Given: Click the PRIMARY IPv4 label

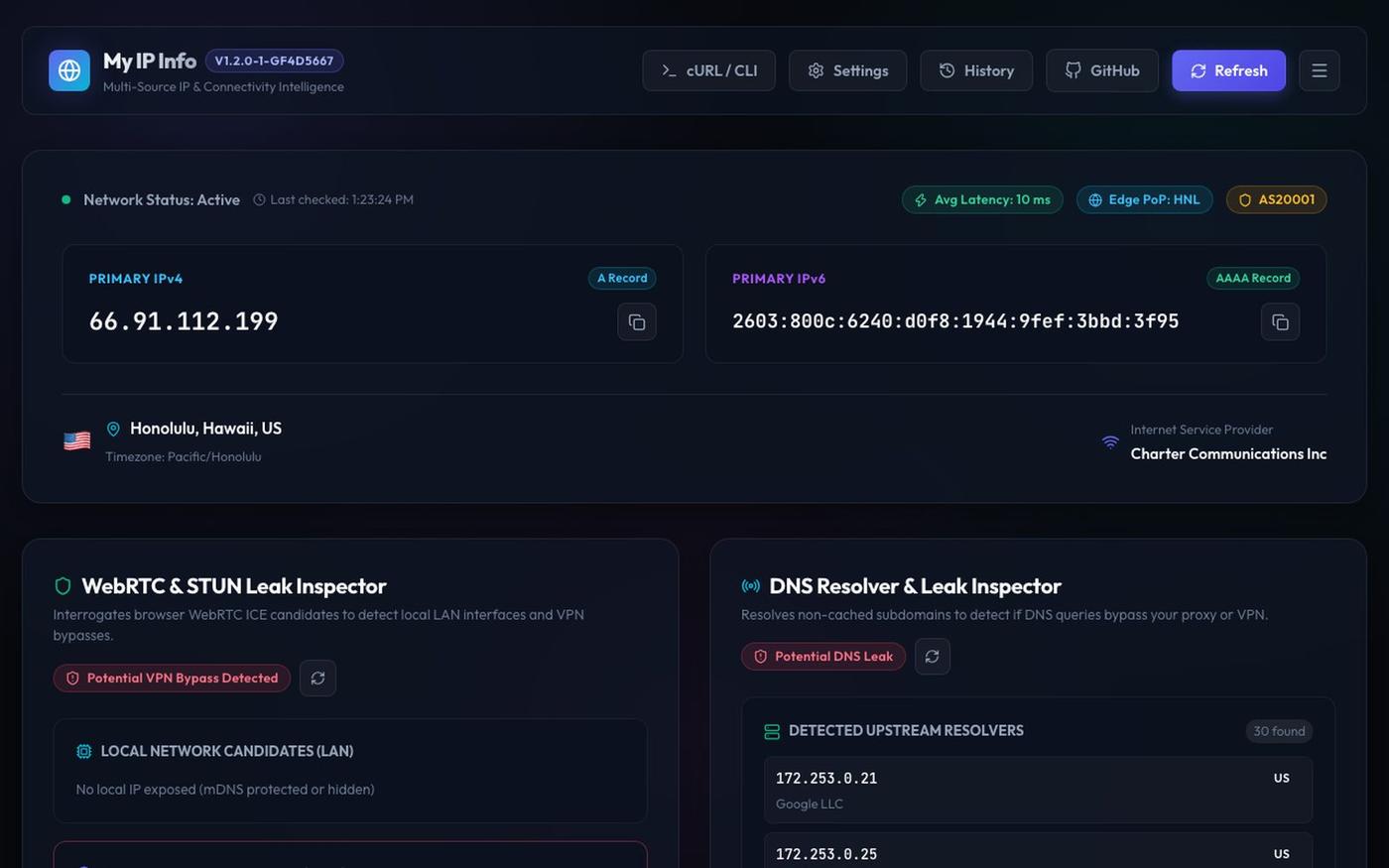Looking at the screenshot, I should click(x=136, y=279).
